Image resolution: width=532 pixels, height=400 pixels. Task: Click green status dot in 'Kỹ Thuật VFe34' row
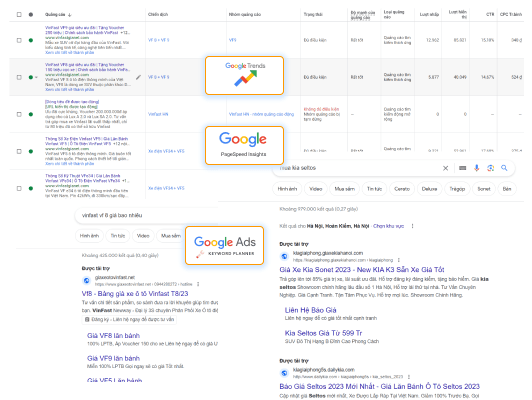tap(31, 188)
